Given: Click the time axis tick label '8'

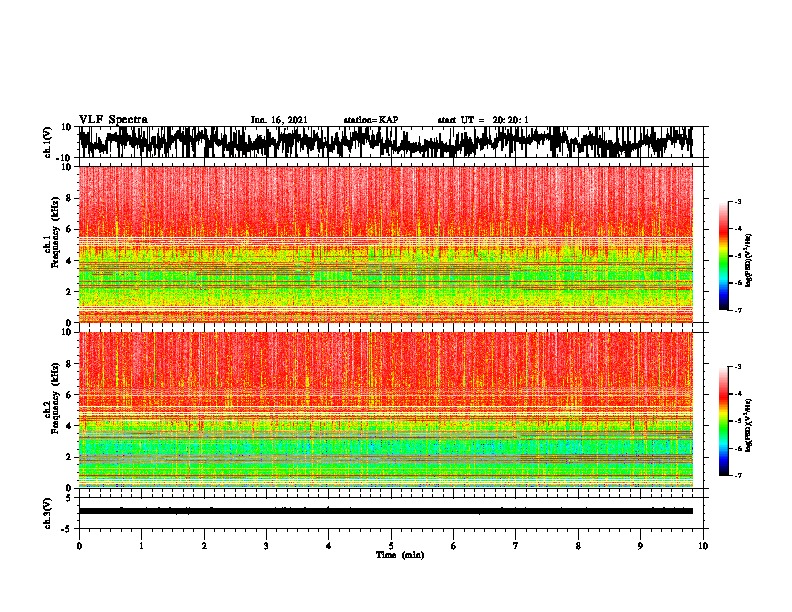Looking at the screenshot, I should click(x=578, y=546).
